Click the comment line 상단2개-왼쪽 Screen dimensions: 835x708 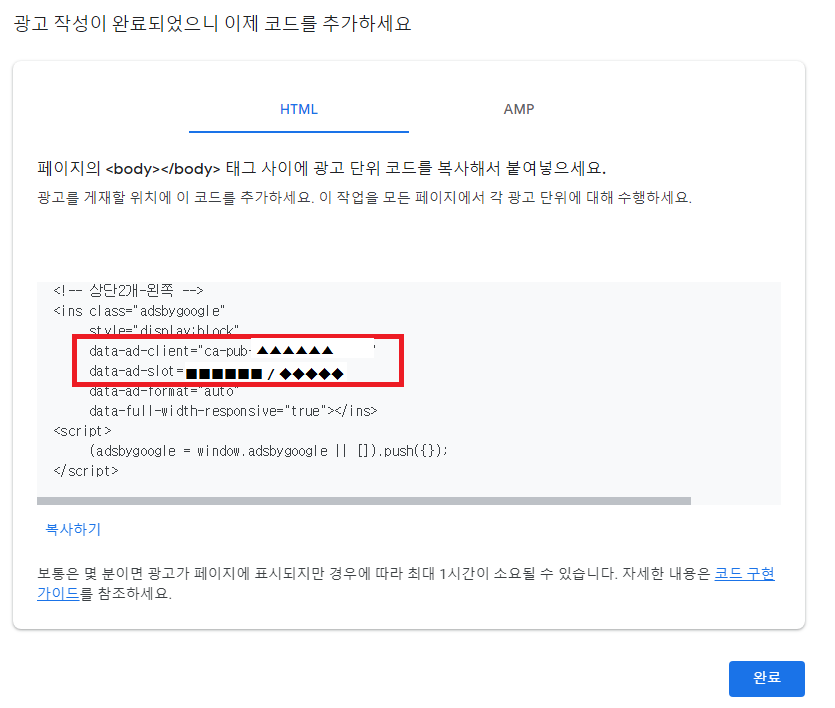(x=128, y=291)
